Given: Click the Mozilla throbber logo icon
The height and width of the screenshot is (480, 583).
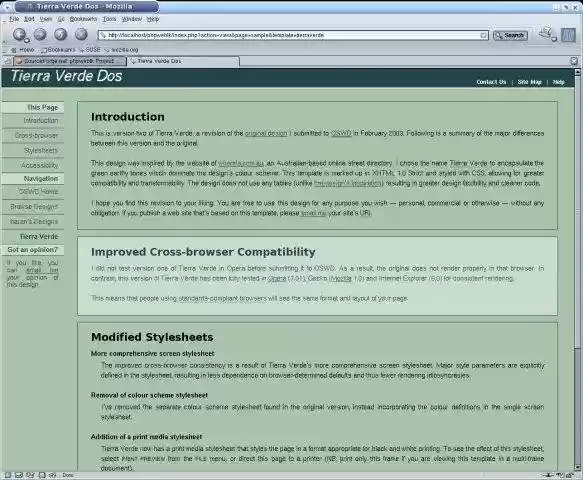Looking at the screenshot, I should click(x=568, y=35).
